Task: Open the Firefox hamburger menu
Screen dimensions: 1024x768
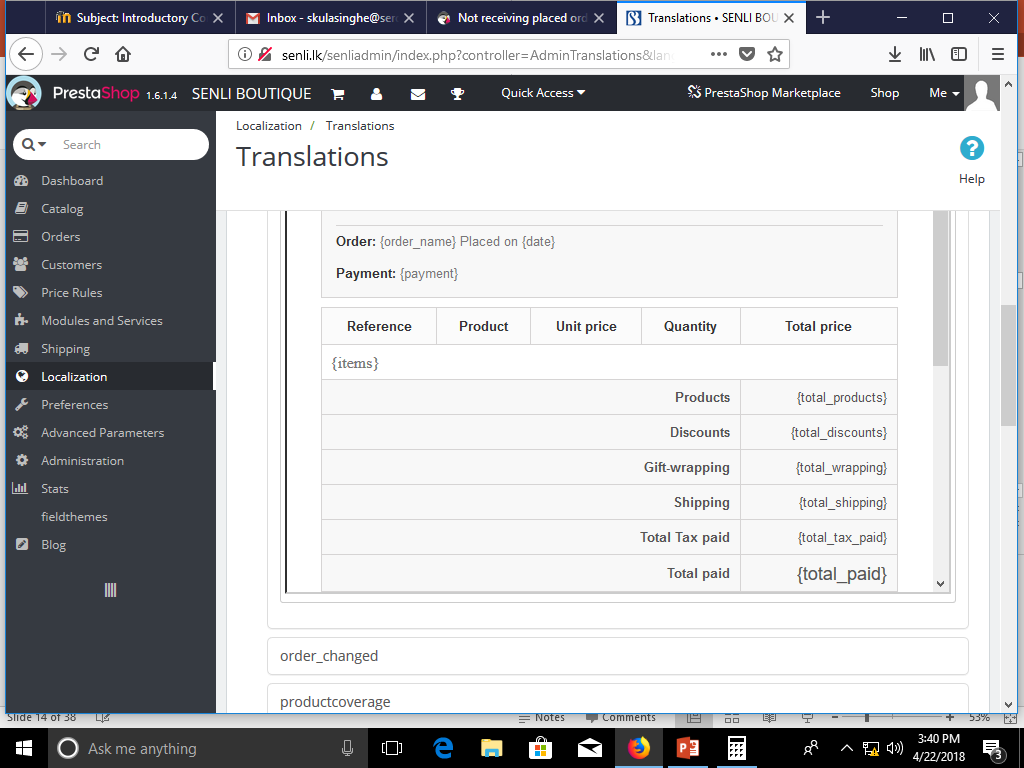Action: point(998,54)
